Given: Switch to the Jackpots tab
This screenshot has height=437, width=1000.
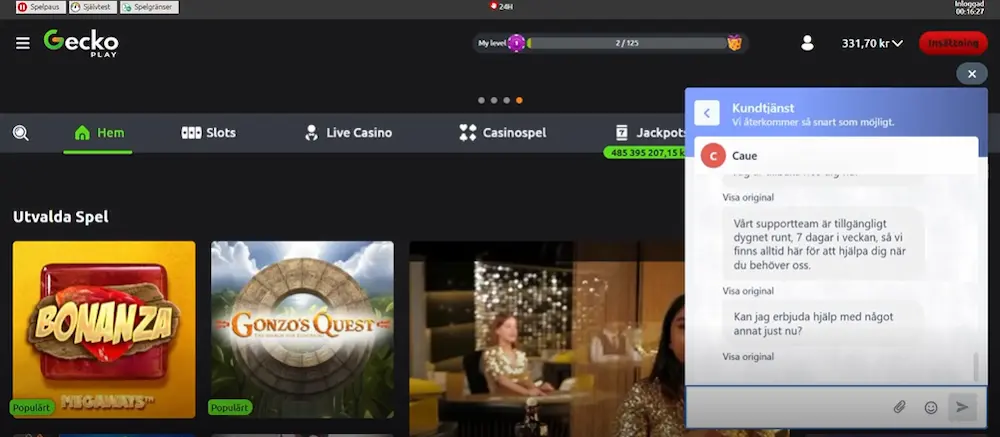Looking at the screenshot, I should 649,133.
